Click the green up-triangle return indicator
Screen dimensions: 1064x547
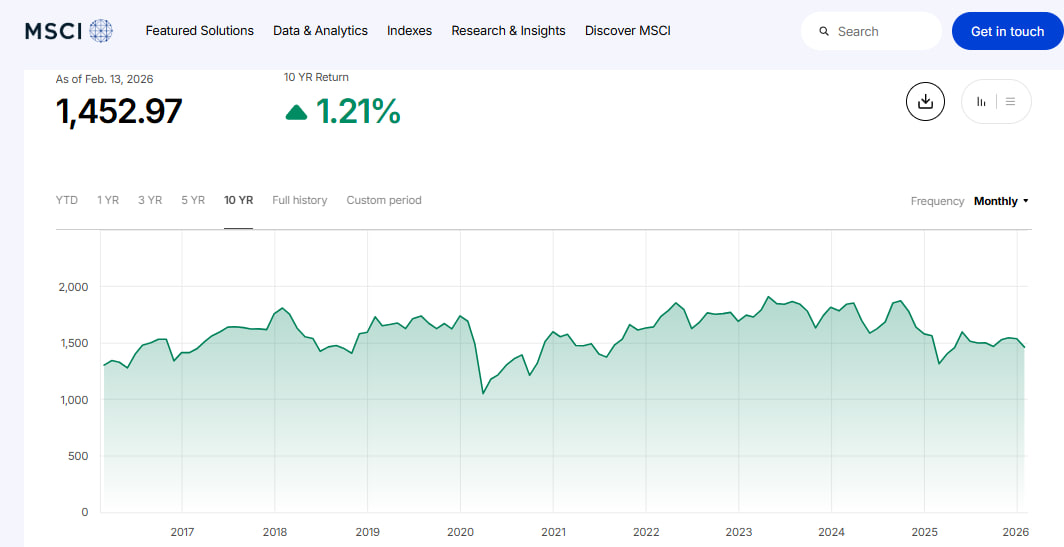coord(296,113)
